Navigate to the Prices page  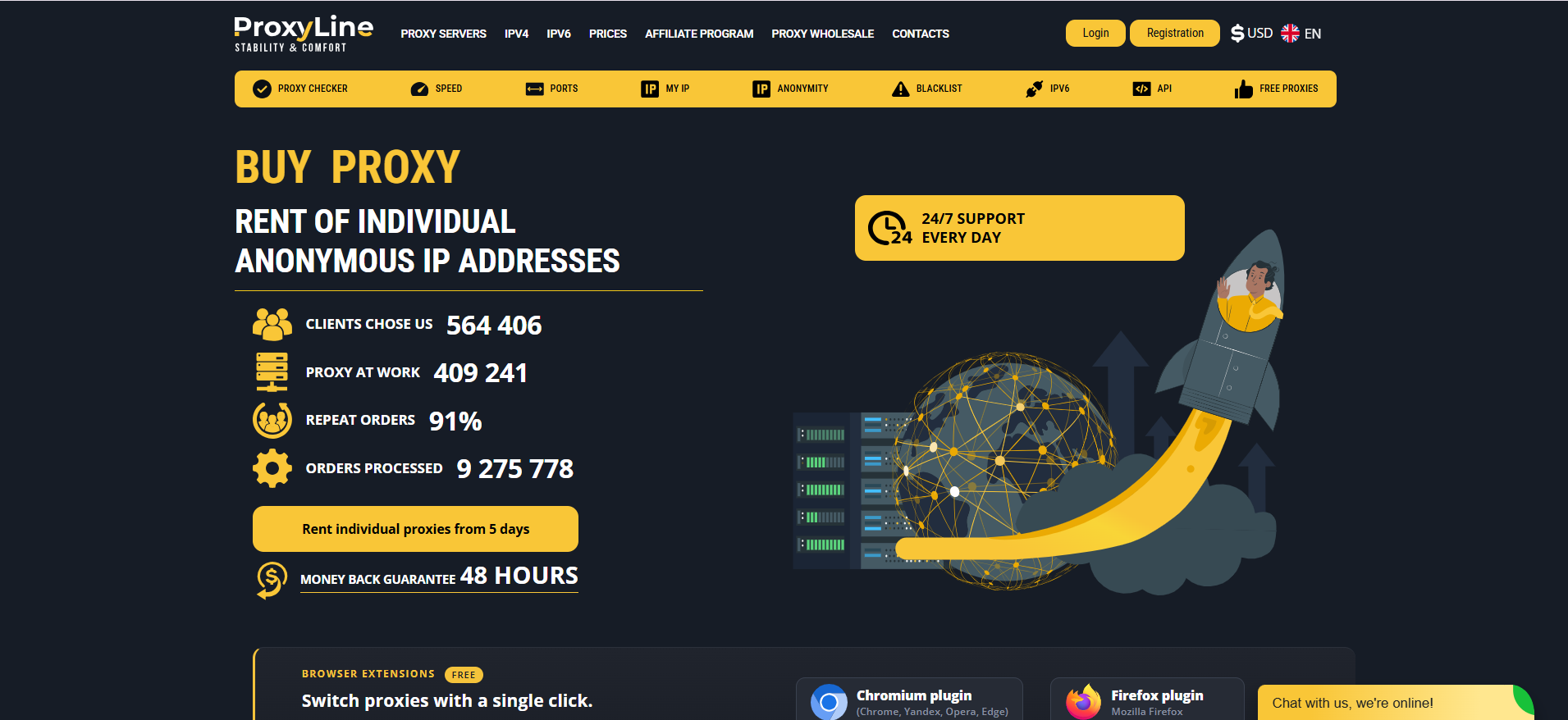[x=608, y=34]
